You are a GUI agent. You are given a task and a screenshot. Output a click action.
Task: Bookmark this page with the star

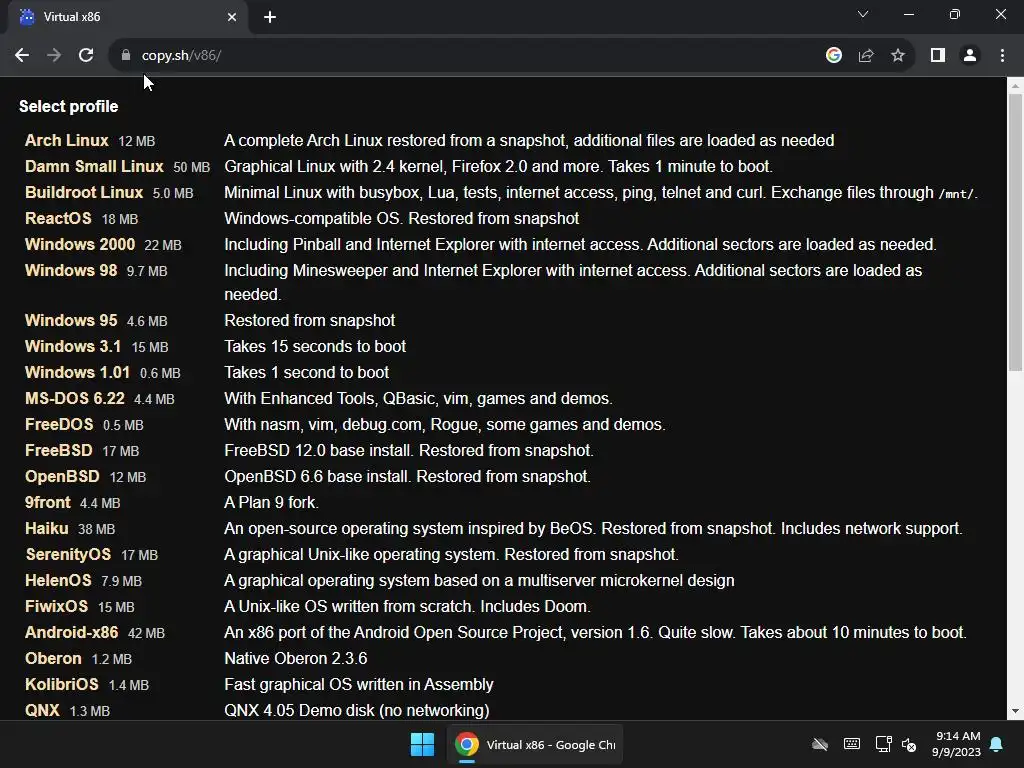[x=898, y=56]
